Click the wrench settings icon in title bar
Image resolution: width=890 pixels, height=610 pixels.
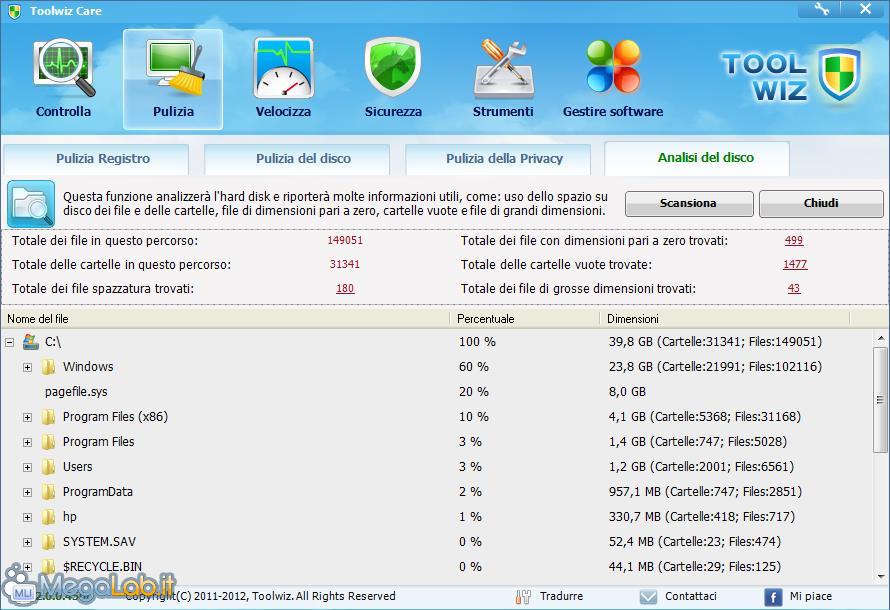click(821, 9)
